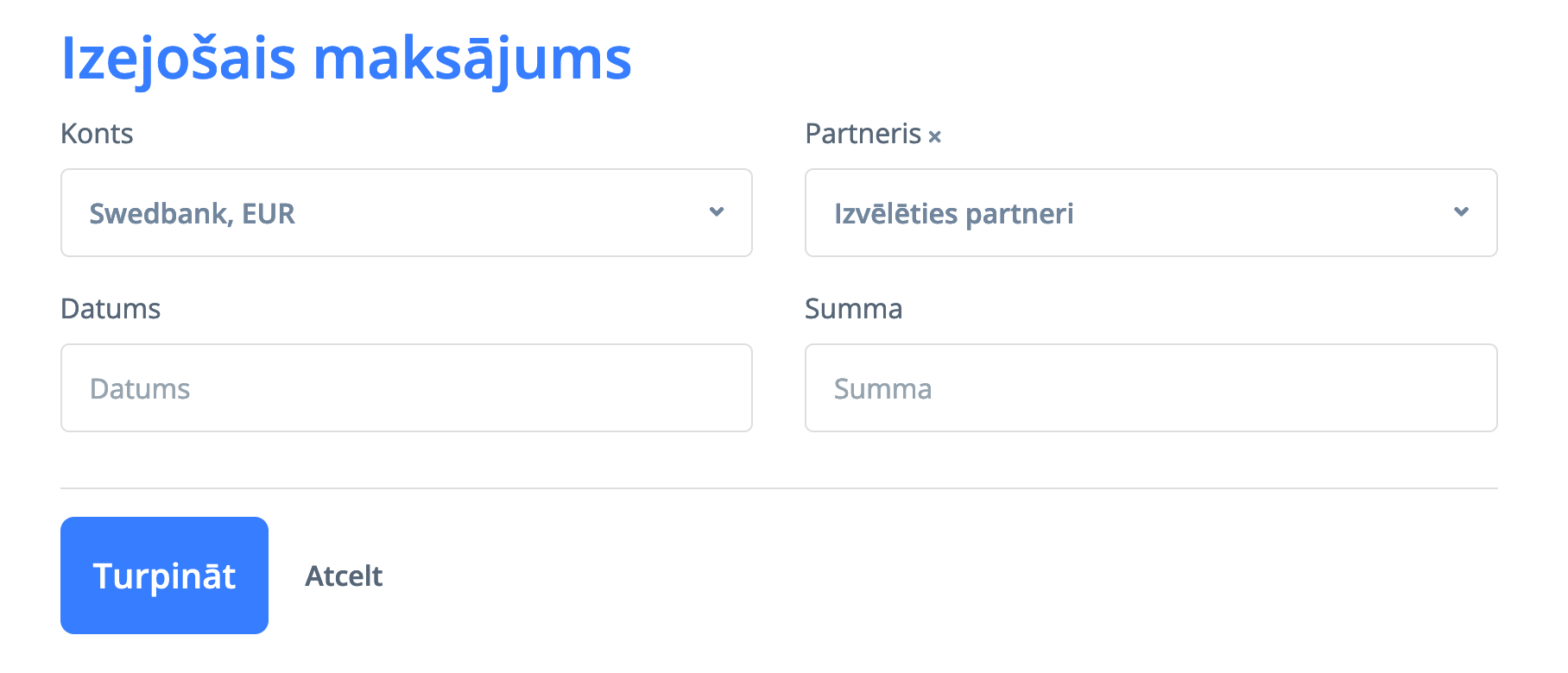Click the Konts dropdown chevron arrow
1568x673 pixels.
pos(717,212)
